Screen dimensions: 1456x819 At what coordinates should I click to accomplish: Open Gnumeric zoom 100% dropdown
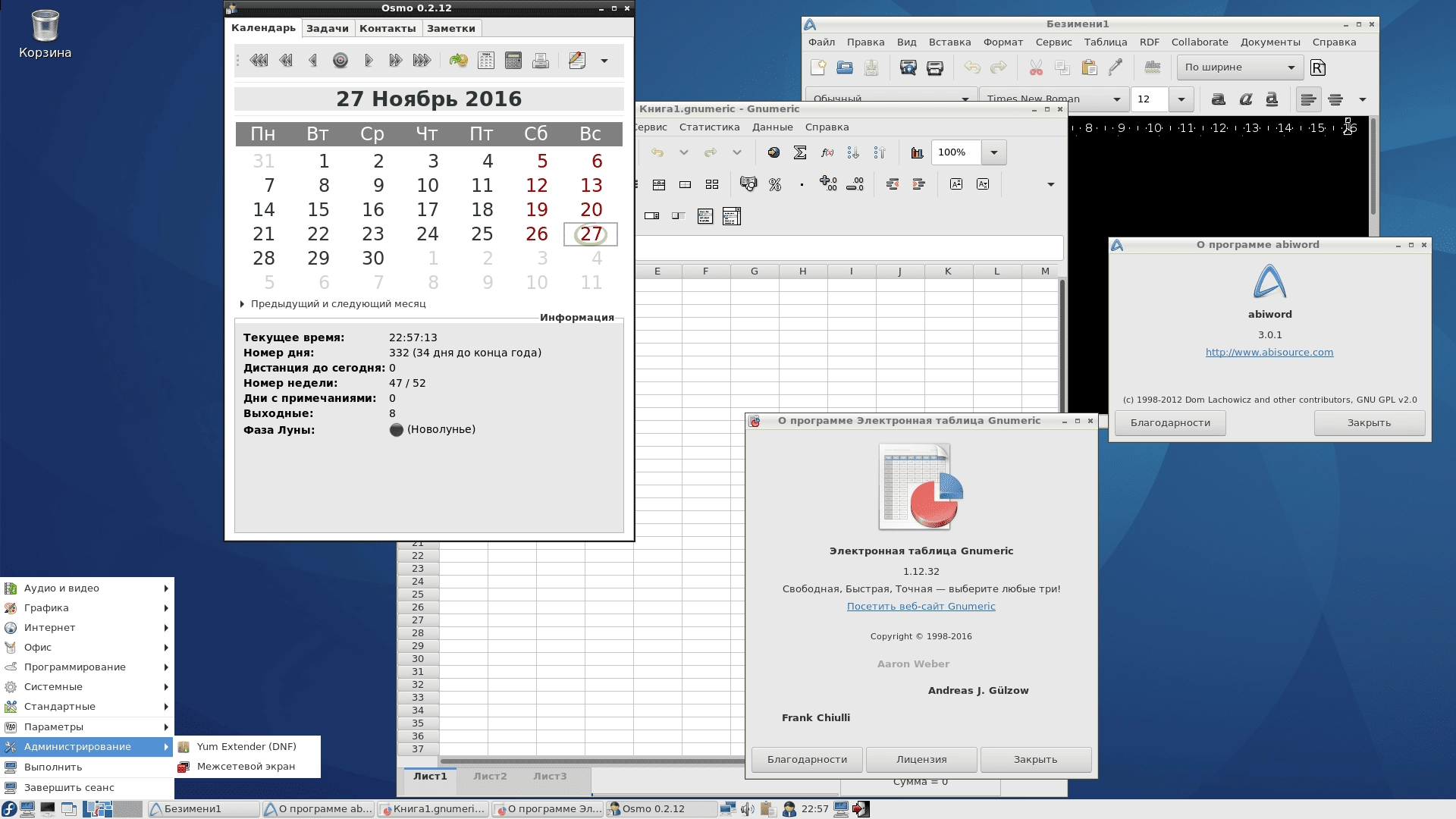click(x=993, y=152)
